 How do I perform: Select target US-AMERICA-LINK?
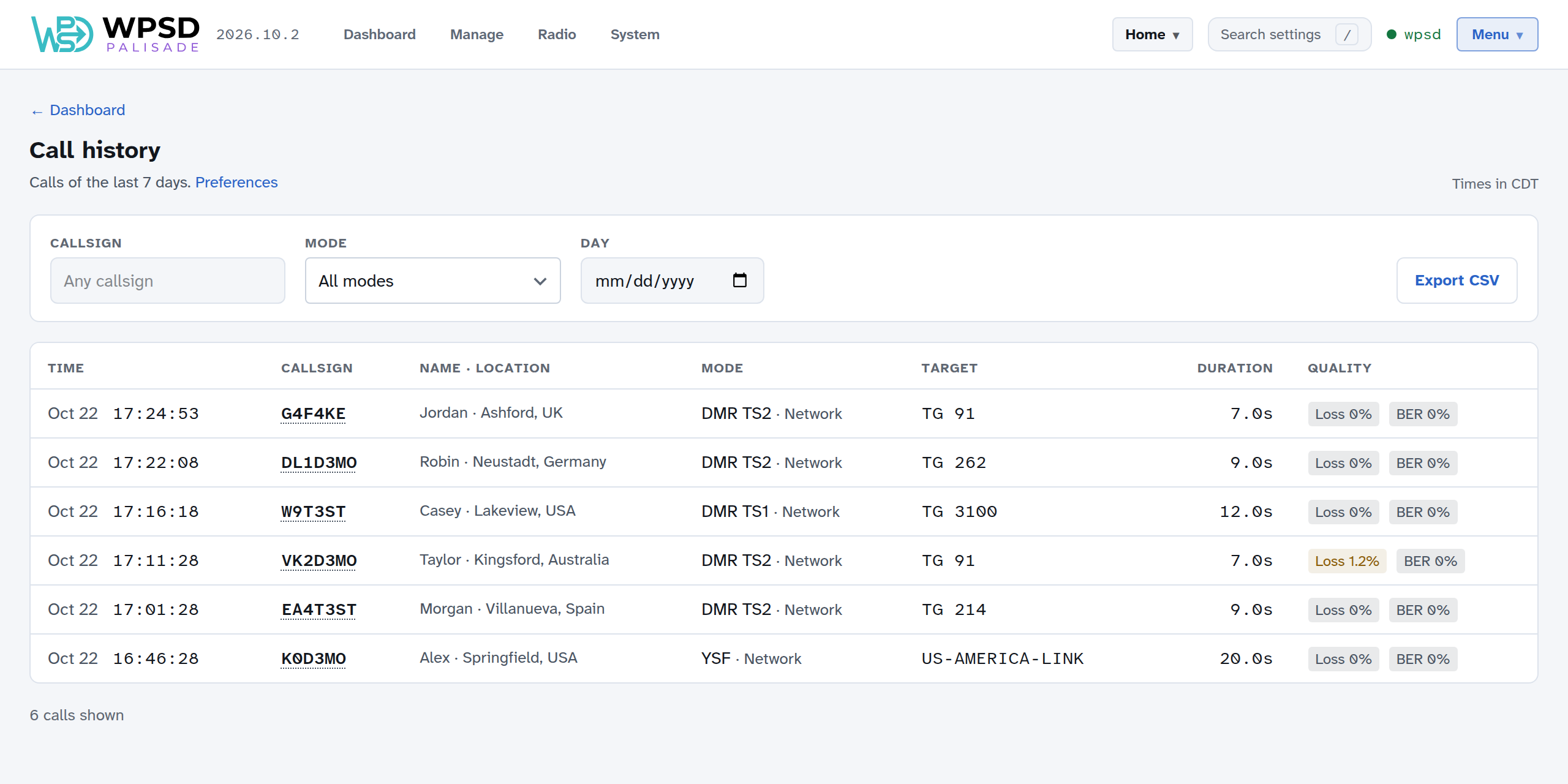[1003, 658]
